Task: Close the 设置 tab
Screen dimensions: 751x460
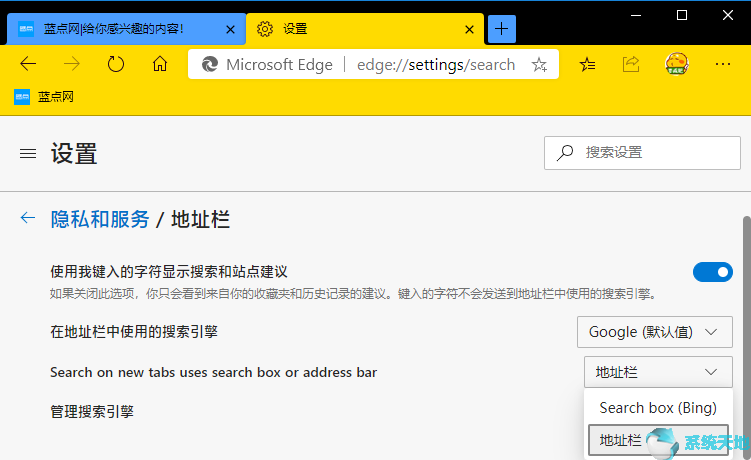Action: point(469,30)
